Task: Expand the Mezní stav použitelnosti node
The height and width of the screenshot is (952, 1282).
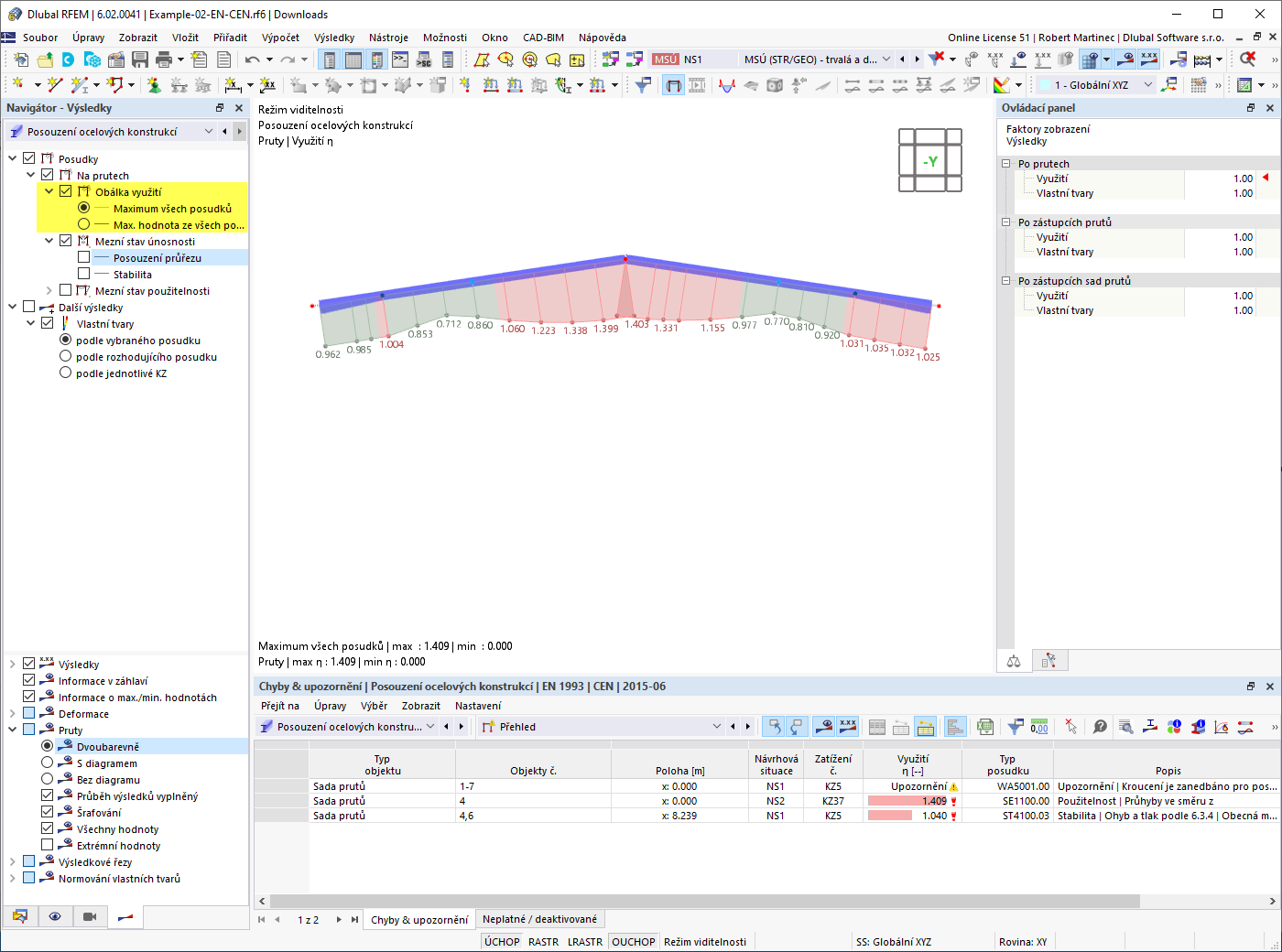Action: (49, 290)
